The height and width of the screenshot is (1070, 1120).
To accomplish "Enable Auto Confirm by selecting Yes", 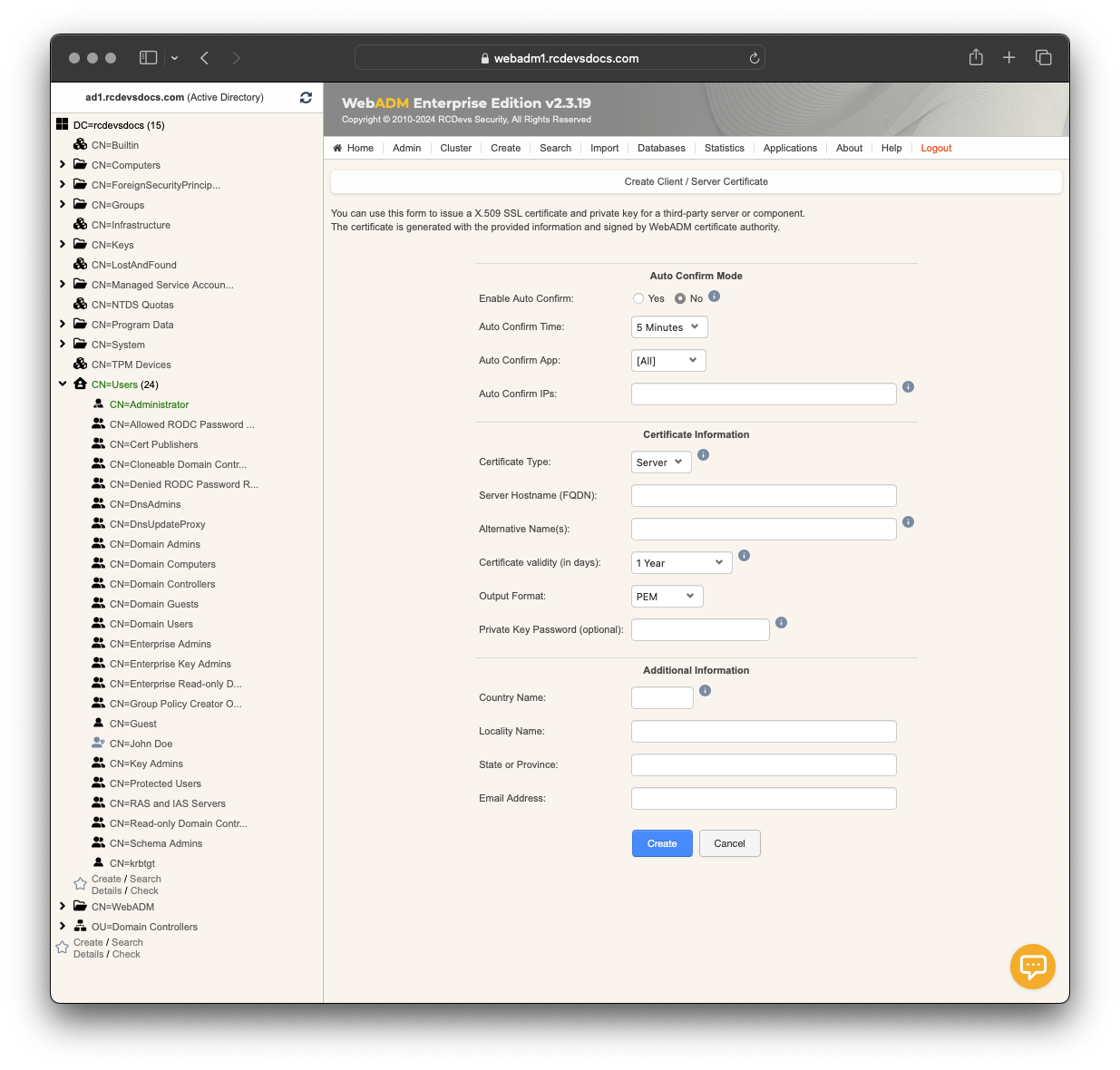I will click(x=638, y=297).
